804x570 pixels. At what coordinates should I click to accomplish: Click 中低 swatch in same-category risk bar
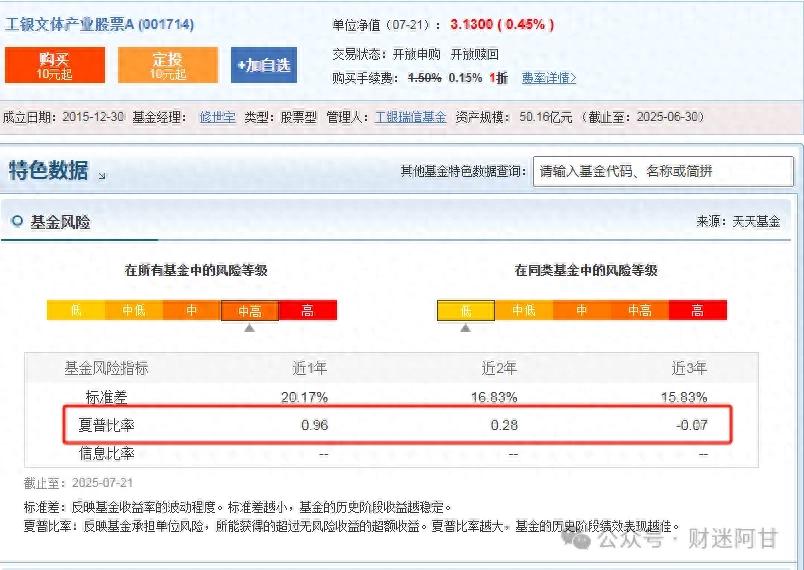524,310
